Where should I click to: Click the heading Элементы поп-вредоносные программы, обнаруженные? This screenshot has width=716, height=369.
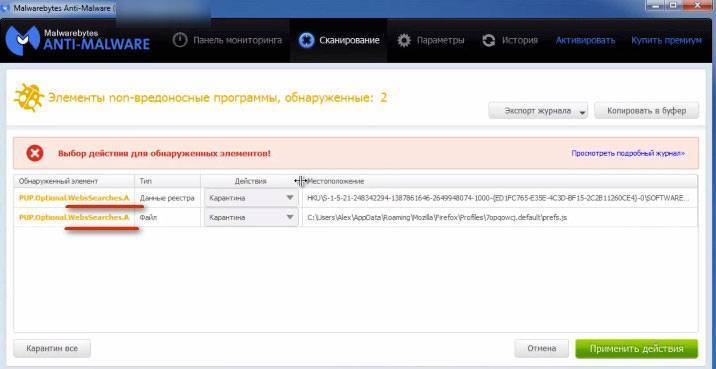tap(218, 97)
